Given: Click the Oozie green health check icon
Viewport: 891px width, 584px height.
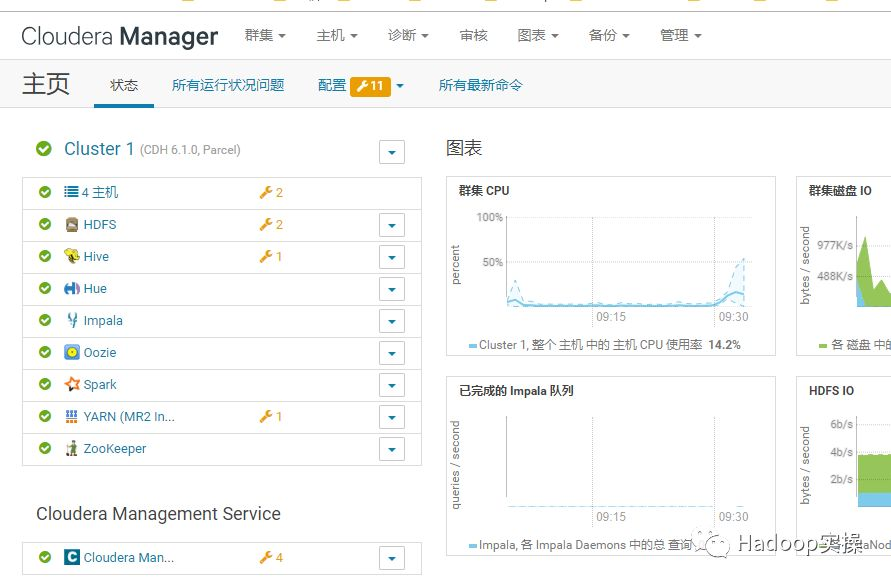Looking at the screenshot, I should (x=45, y=352).
